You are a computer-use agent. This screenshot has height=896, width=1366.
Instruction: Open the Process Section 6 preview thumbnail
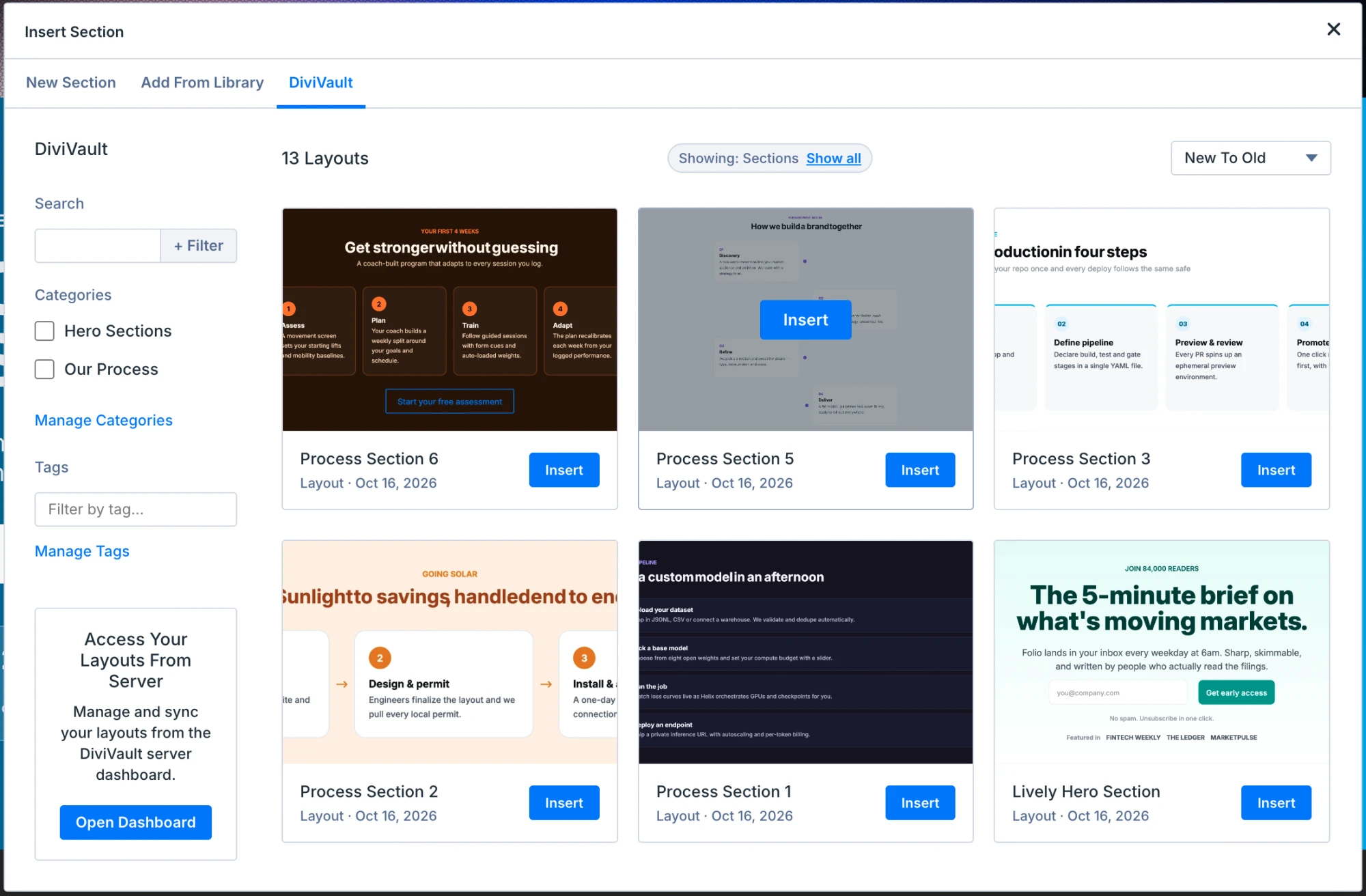point(450,320)
